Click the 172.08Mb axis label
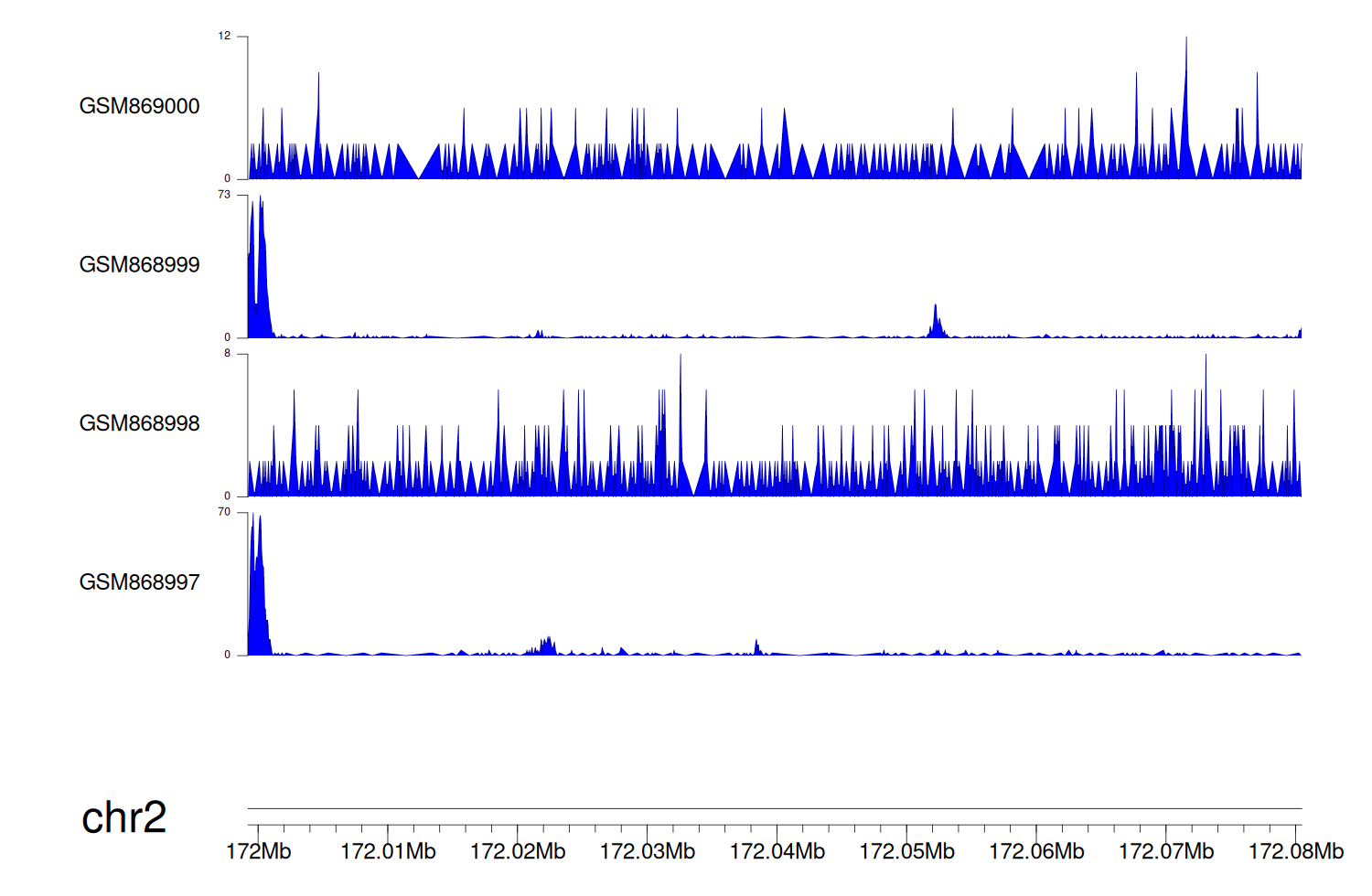1372x896 pixels. click(1295, 852)
